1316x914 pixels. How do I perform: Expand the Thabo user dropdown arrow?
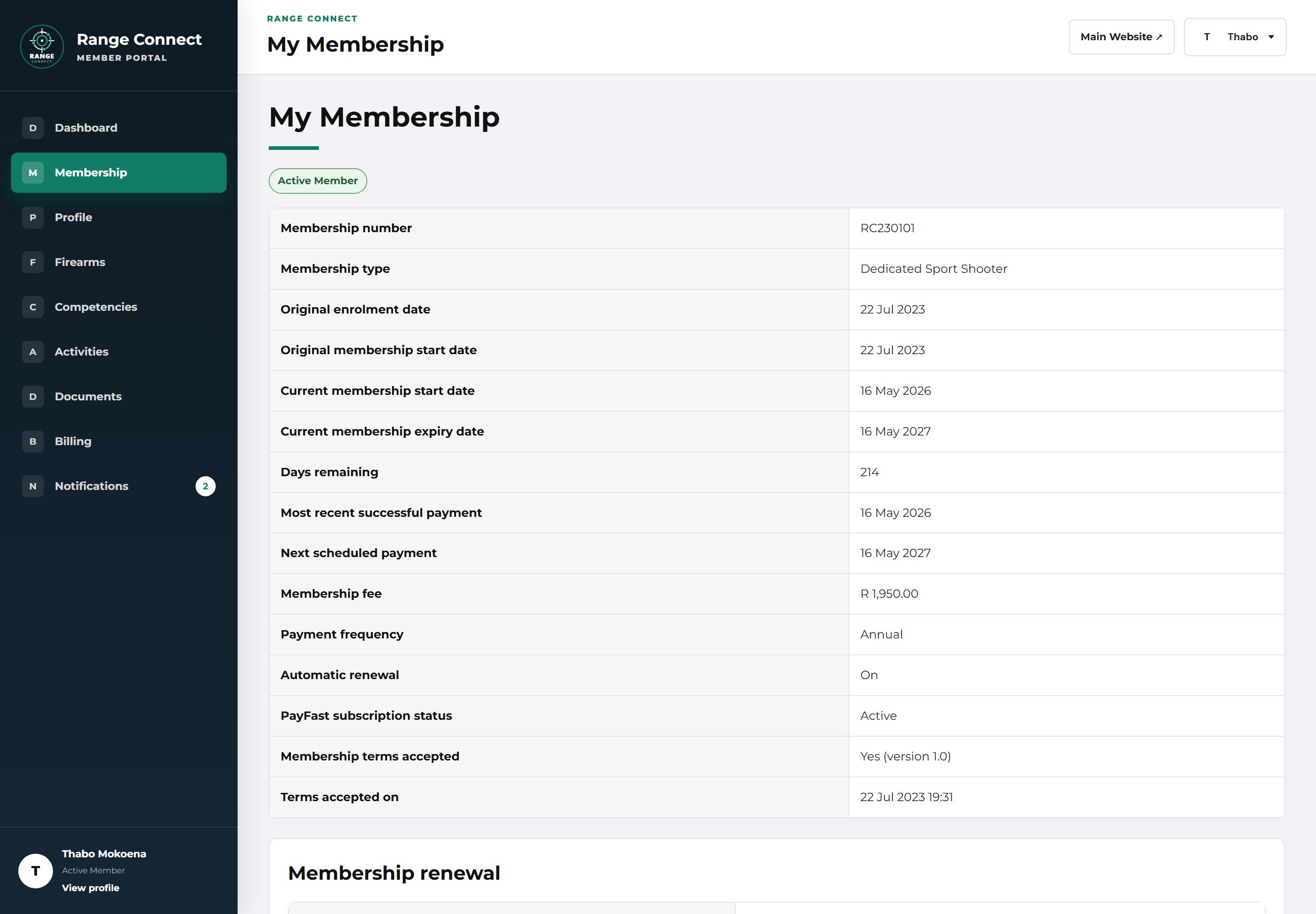1271,37
